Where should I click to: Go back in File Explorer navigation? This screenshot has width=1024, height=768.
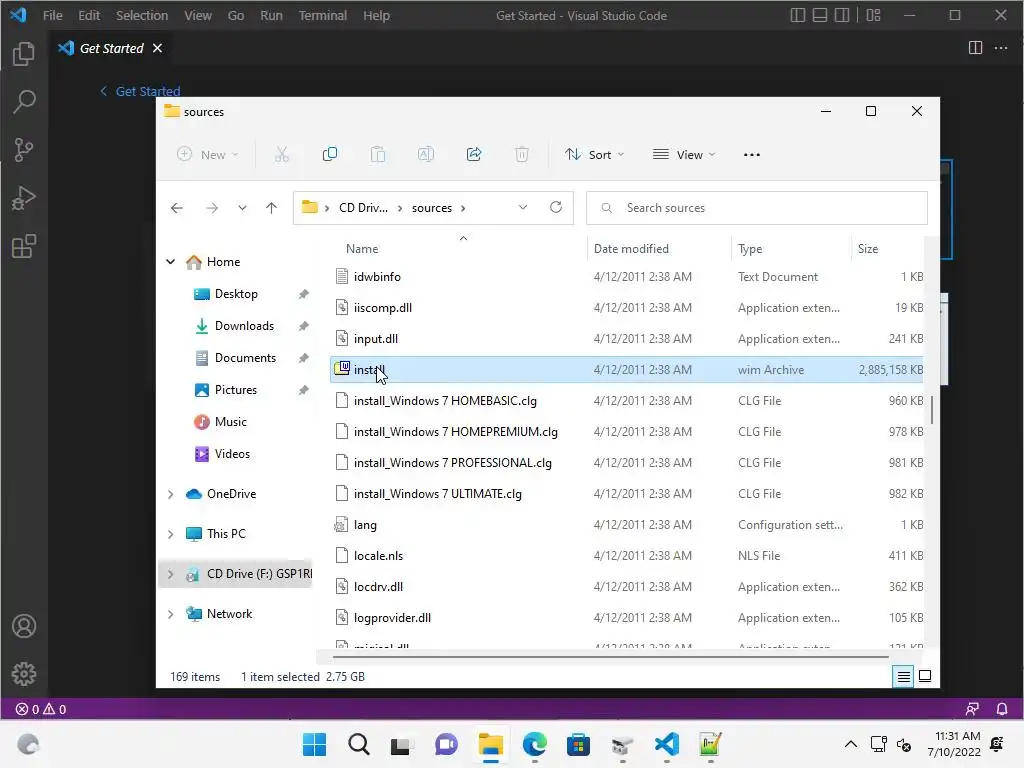click(177, 208)
